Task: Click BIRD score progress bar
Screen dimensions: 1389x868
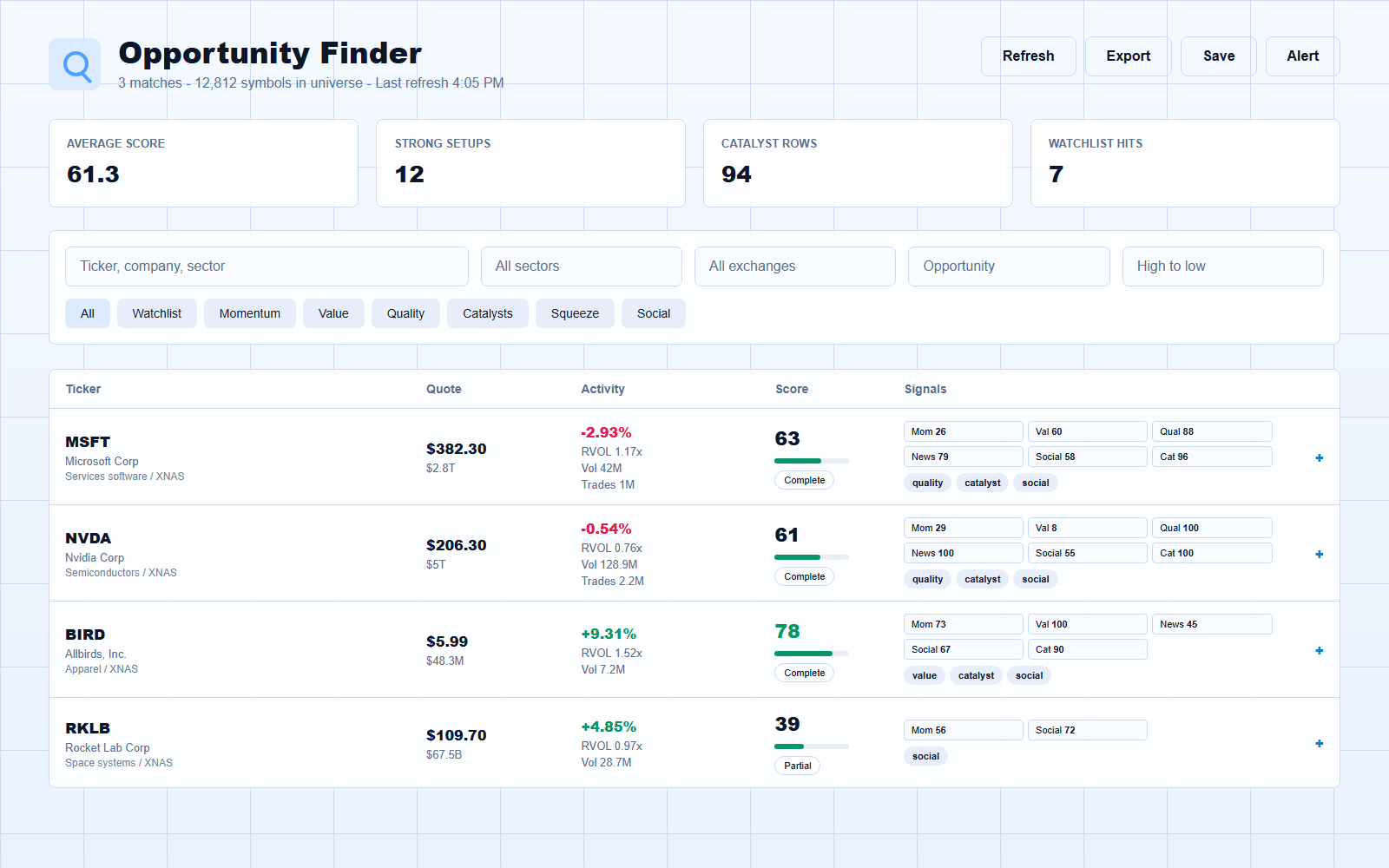Action: 812,654
